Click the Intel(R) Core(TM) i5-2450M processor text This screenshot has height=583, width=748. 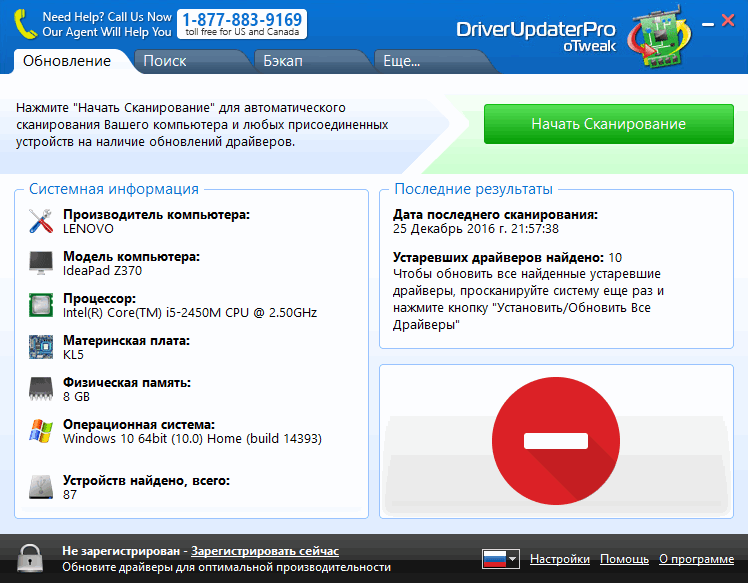coord(190,313)
